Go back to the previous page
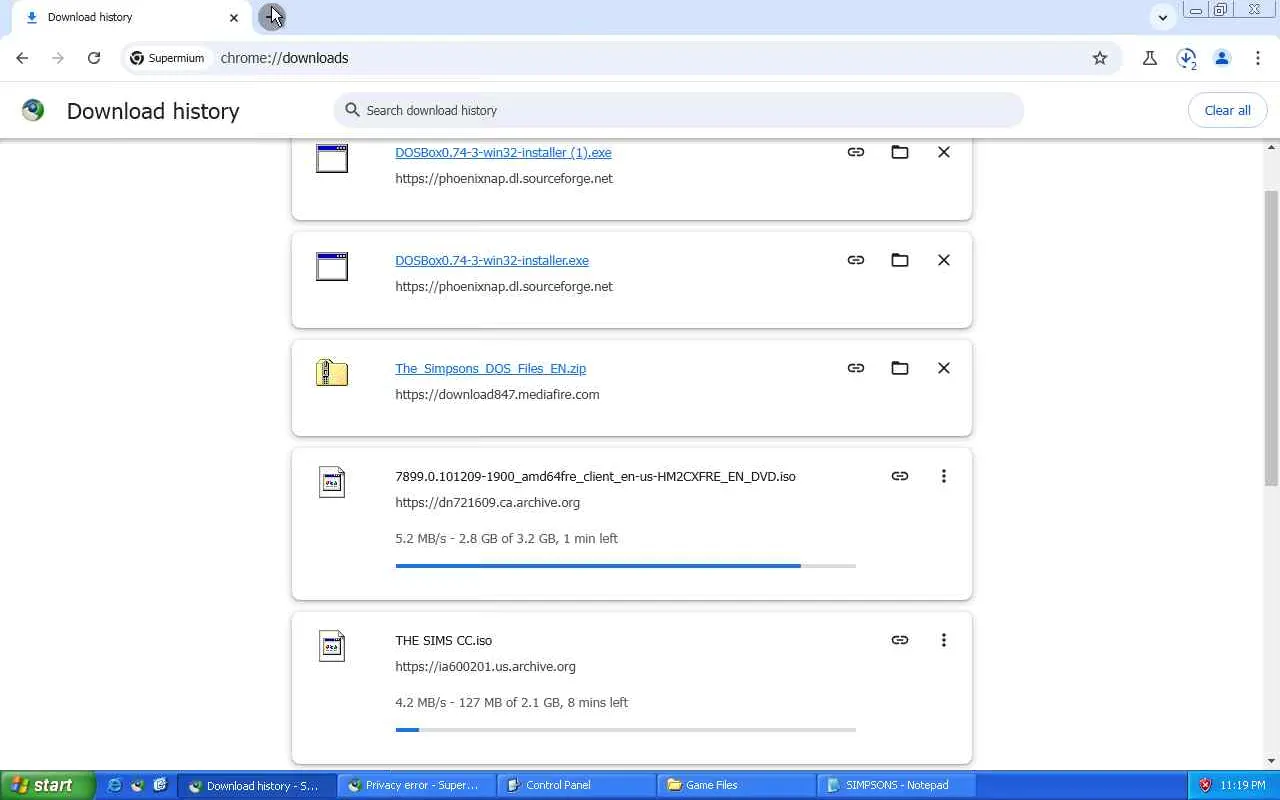Viewport: 1280px width, 800px height. coord(22,58)
